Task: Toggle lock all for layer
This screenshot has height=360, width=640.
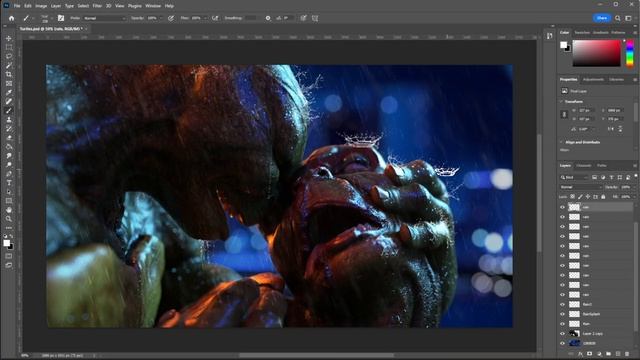Action: point(603,197)
